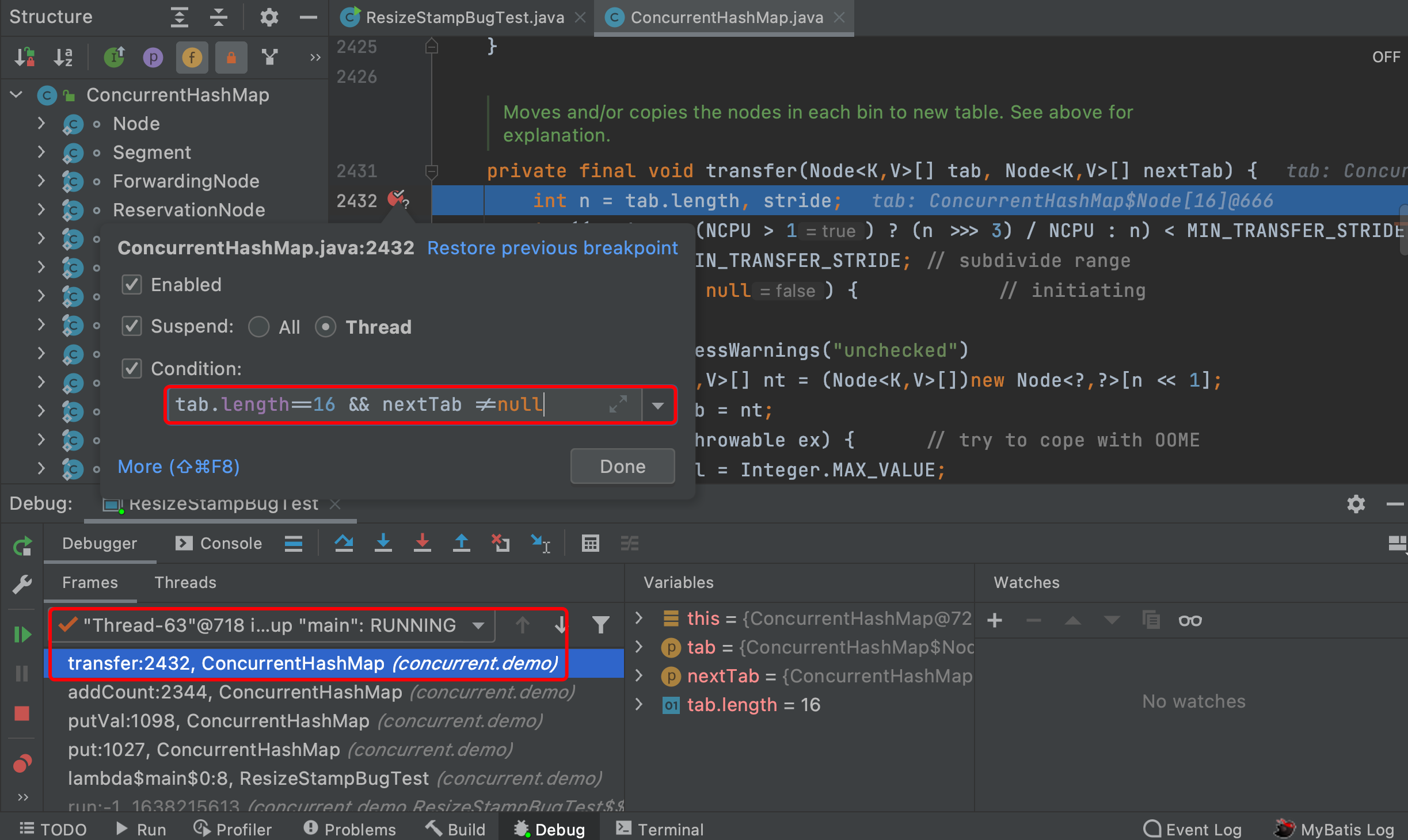The height and width of the screenshot is (840, 1408).
Task: Open Debug panel settings gear
Action: pyautogui.click(x=1356, y=504)
